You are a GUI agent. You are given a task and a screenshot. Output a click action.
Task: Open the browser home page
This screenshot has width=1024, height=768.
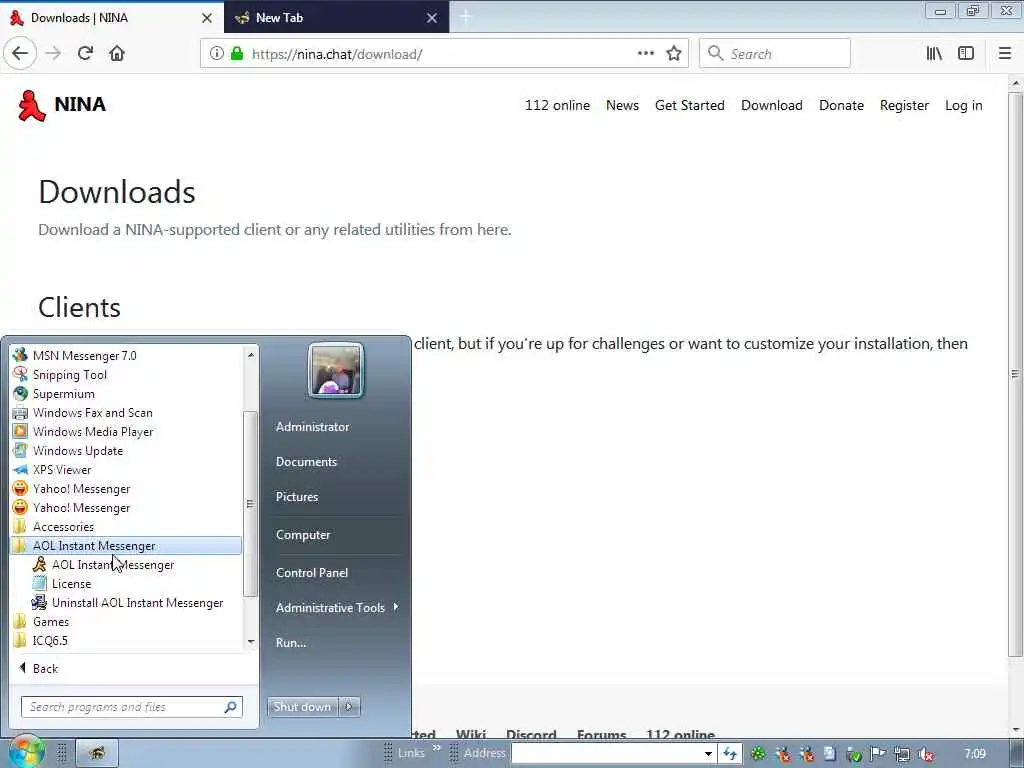(x=117, y=54)
